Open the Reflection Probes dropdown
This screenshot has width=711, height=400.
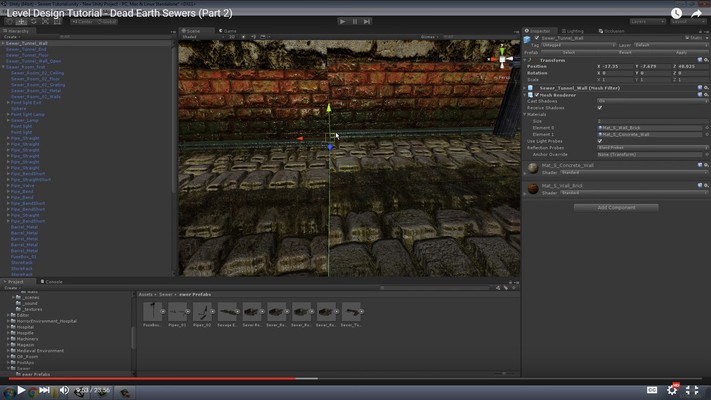653,148
